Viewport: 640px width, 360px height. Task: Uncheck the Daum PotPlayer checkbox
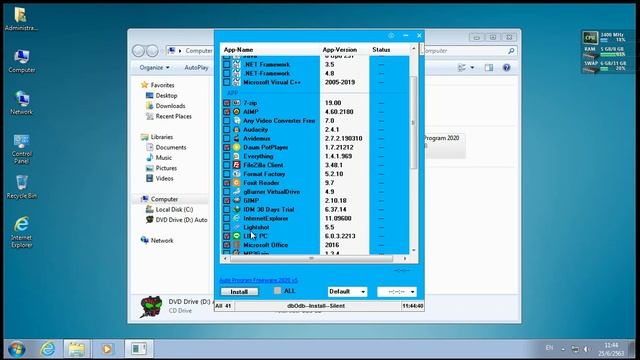(227, 147)
